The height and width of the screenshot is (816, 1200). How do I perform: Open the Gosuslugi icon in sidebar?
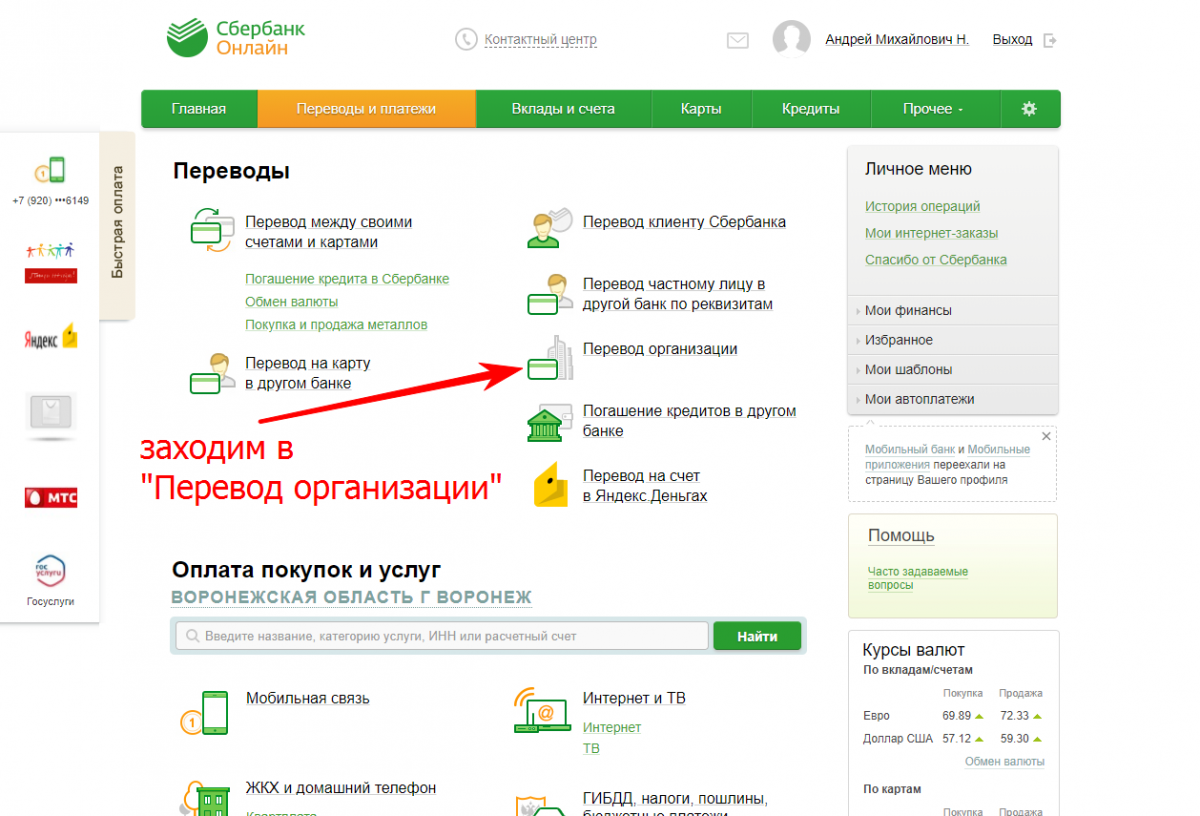pyautogui.click(x=50, y=573)
